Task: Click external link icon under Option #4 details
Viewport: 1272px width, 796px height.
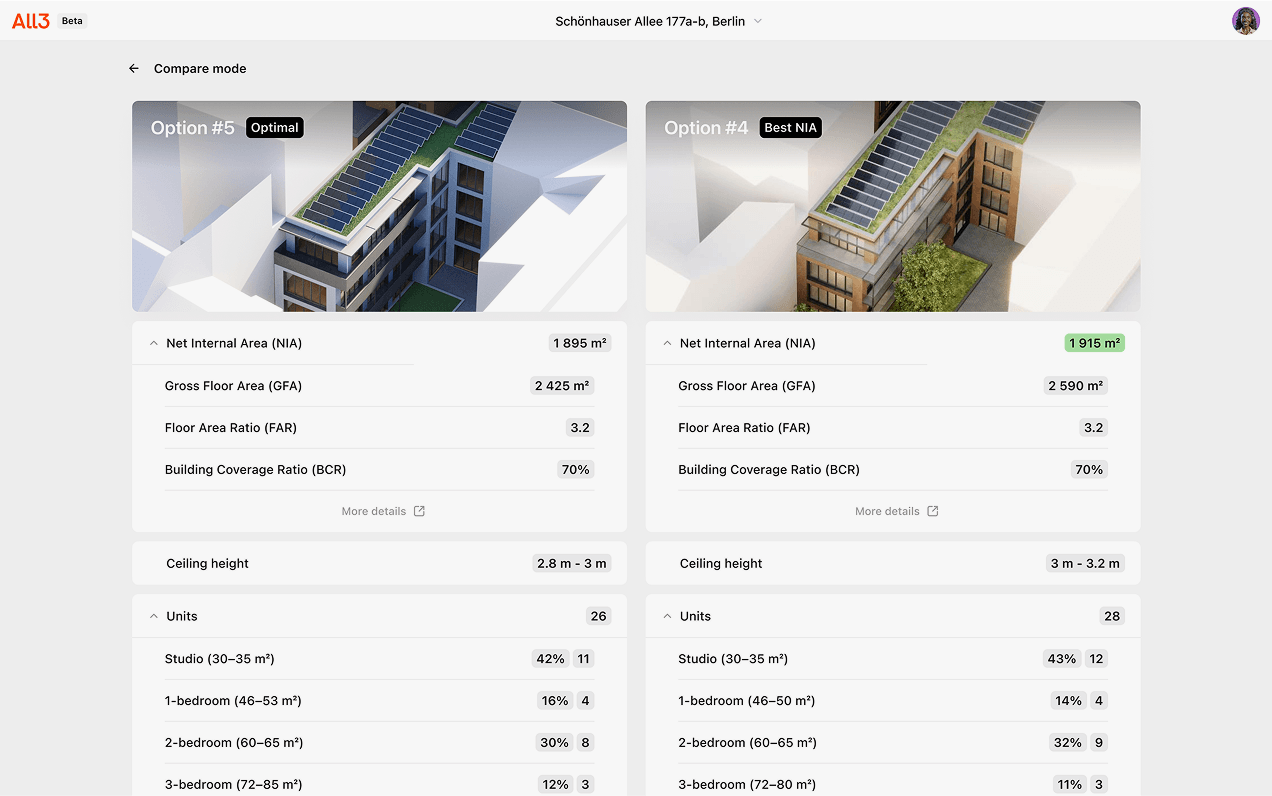Action: click(933, 511)
